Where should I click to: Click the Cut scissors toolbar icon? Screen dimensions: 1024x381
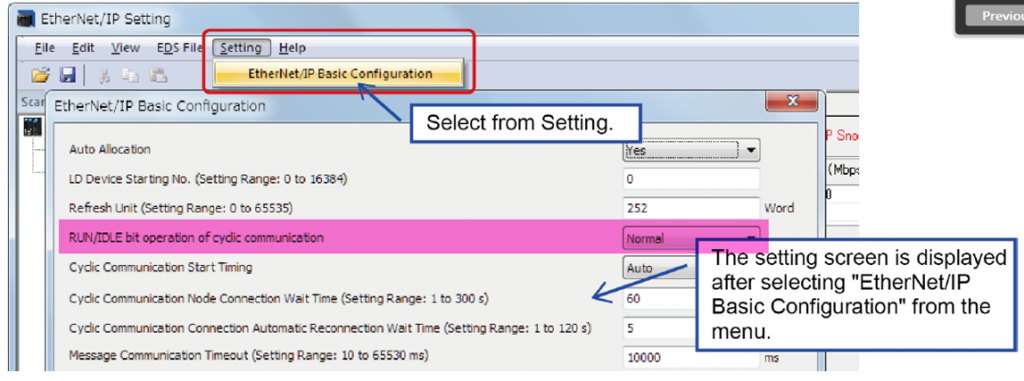click(104, 76)
